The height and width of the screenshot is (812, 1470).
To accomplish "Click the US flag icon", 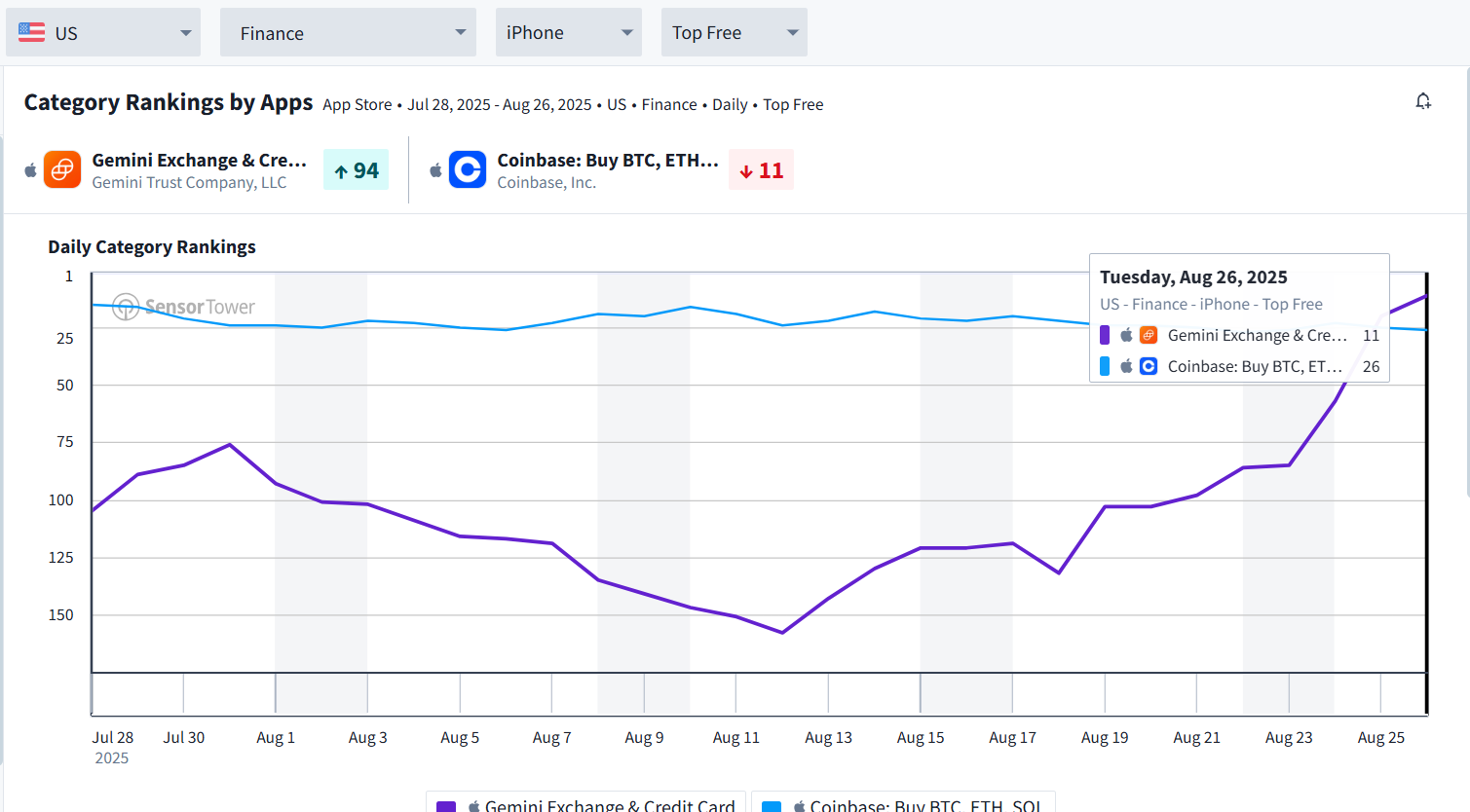I will point(32,32).
